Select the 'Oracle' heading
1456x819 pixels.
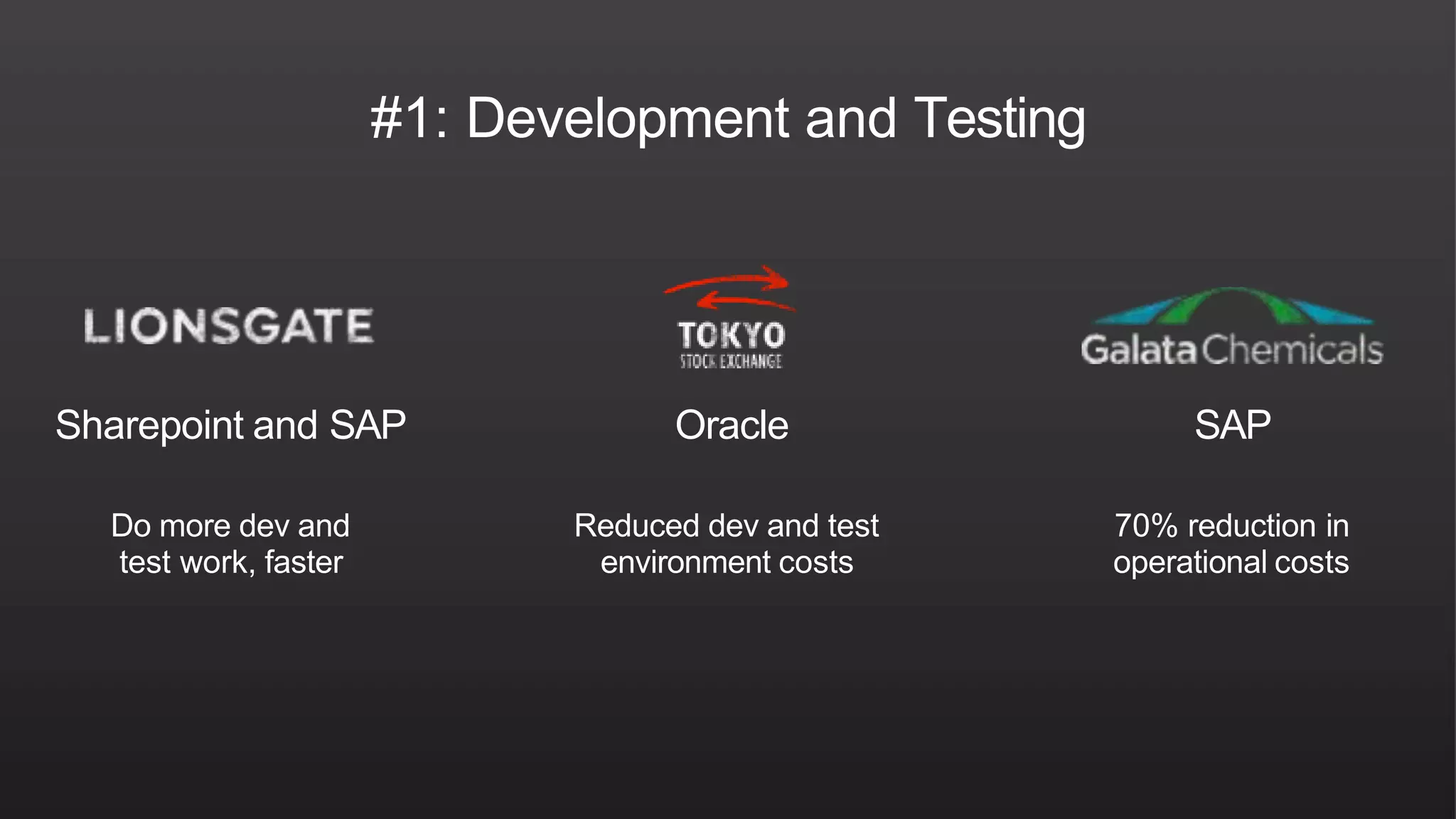[731, 425]
